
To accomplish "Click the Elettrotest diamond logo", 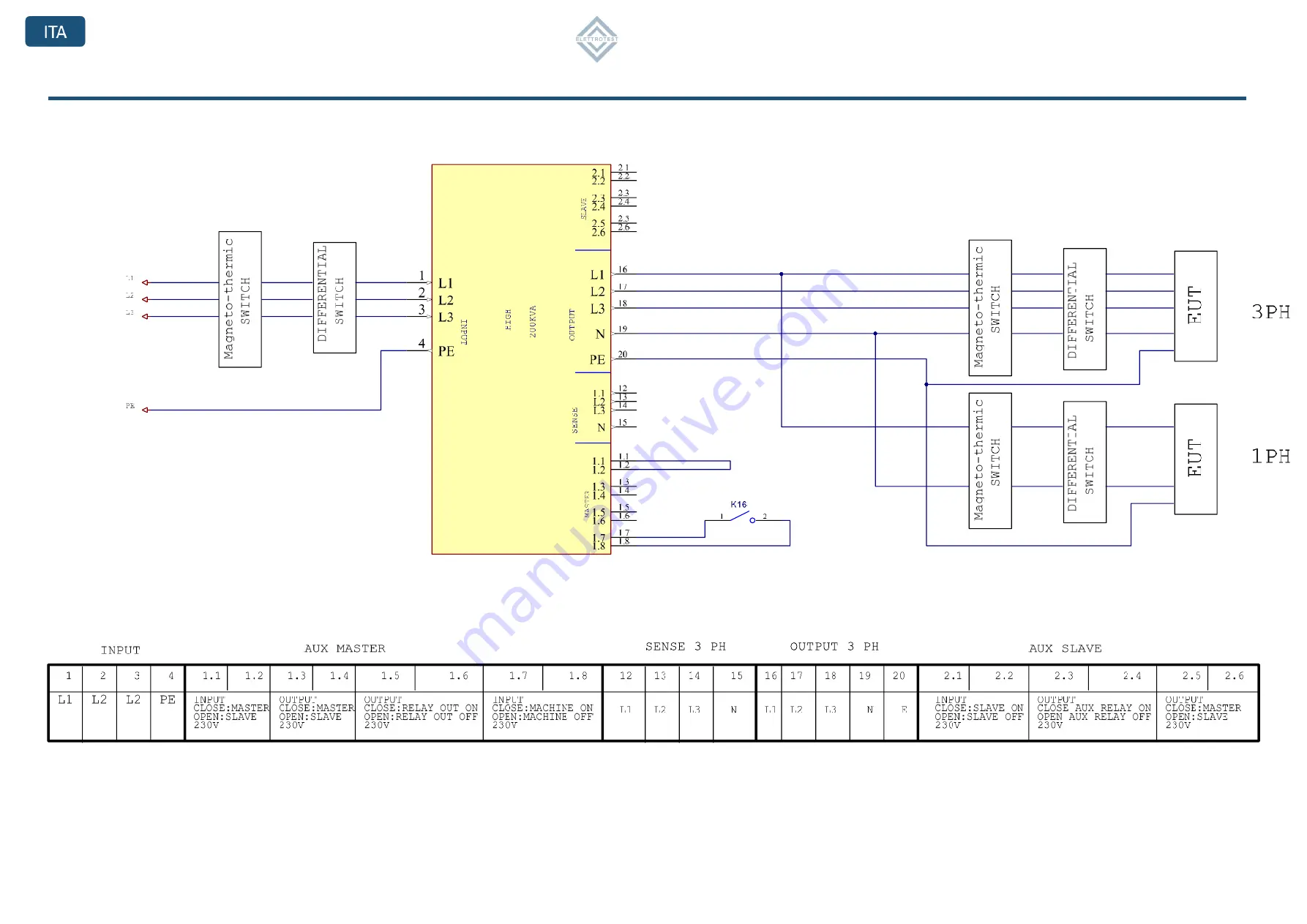I will (596, 40).
